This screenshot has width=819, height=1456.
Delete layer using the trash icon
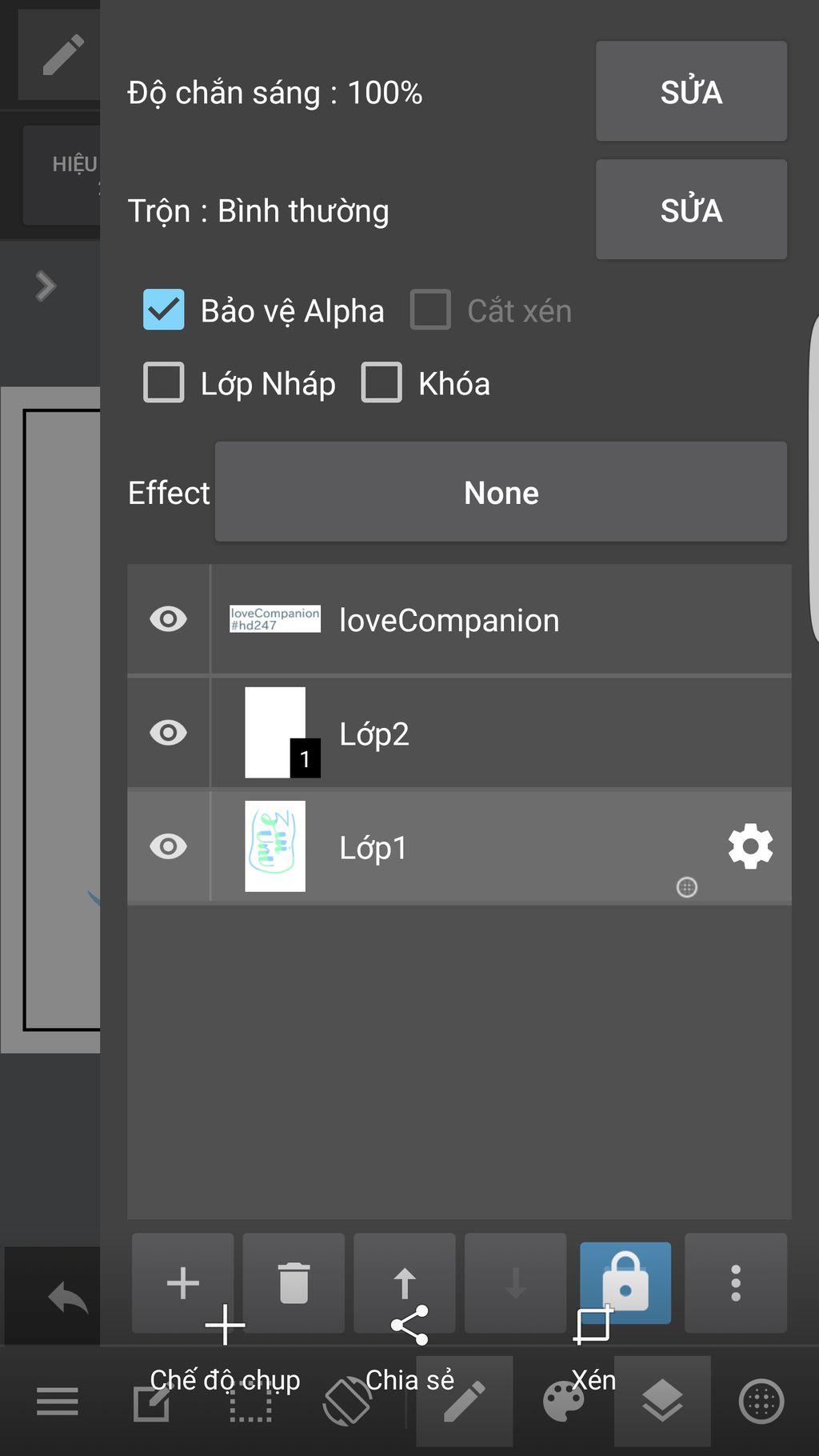tap(294, 1282)
